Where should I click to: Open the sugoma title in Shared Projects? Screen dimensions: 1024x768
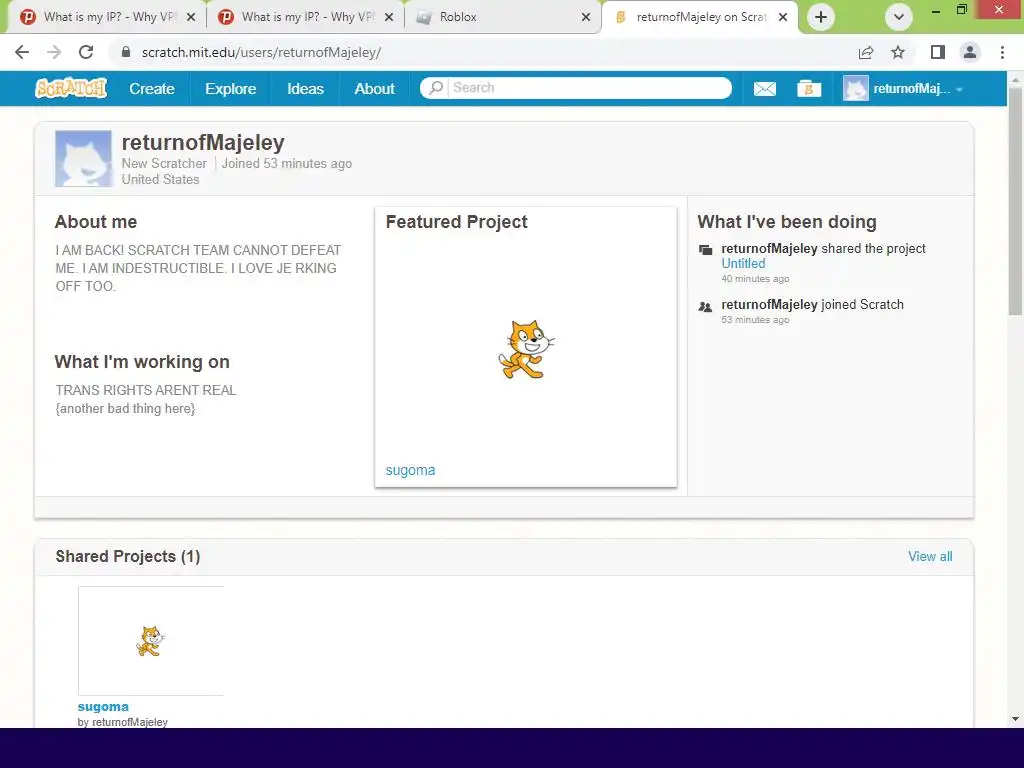(x=103, y=707)
